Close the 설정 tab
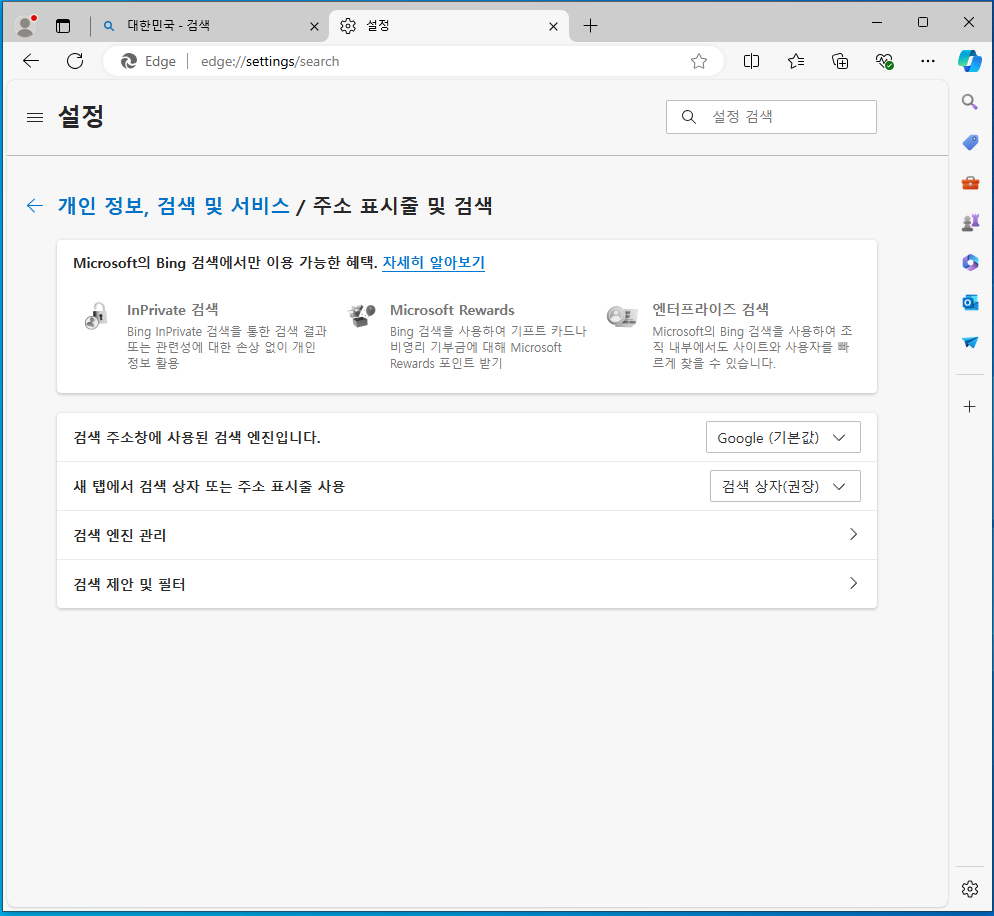The image size is (994, 916). [x=553, y=27]
